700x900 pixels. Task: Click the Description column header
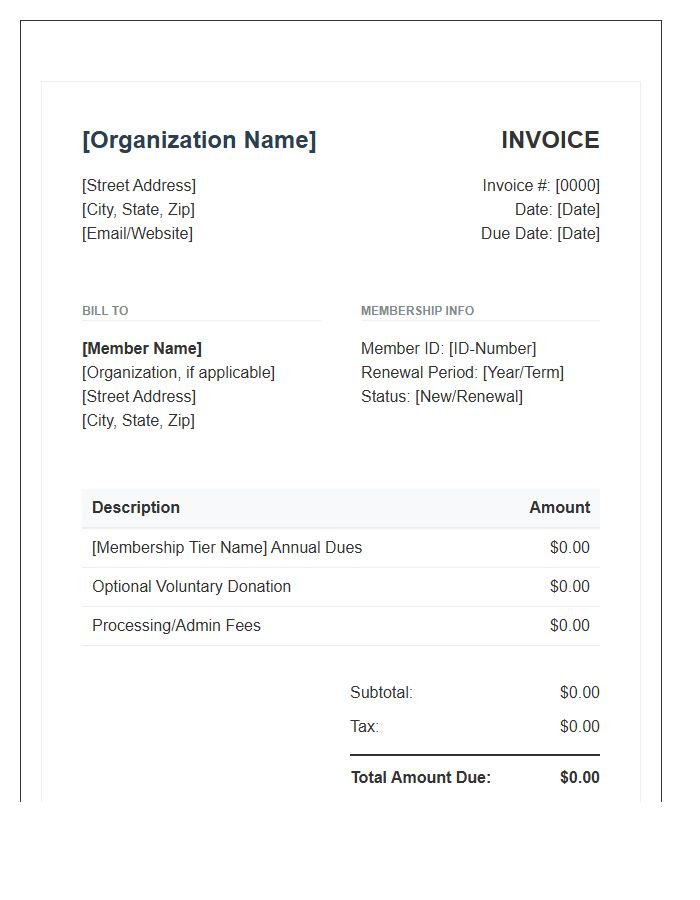pyautogui.click(x=136, y=507)
